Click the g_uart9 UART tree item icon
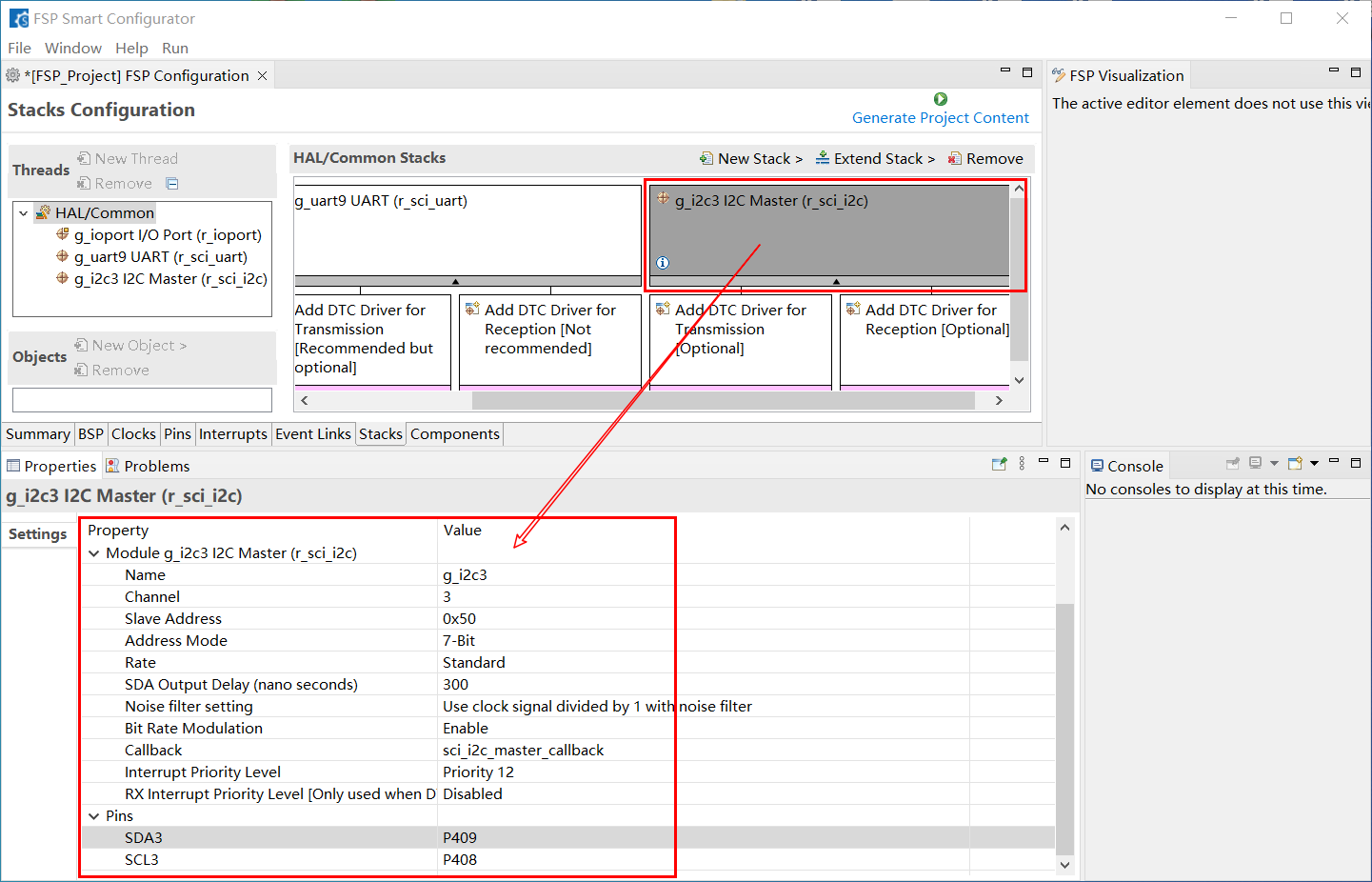This screenshot has width=1372, height=882. pos(63,256)
